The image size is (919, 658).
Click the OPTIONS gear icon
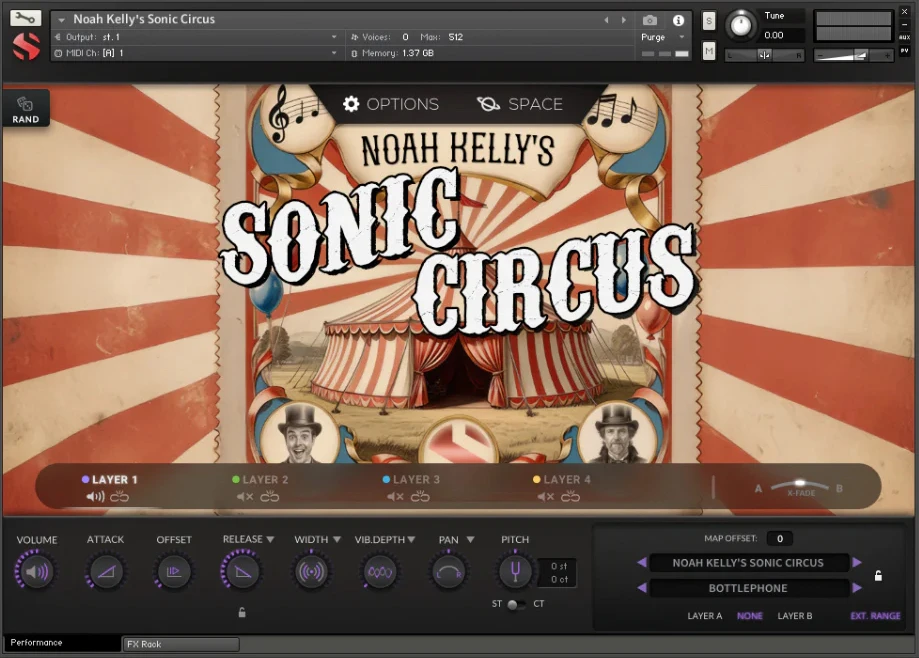350,104
